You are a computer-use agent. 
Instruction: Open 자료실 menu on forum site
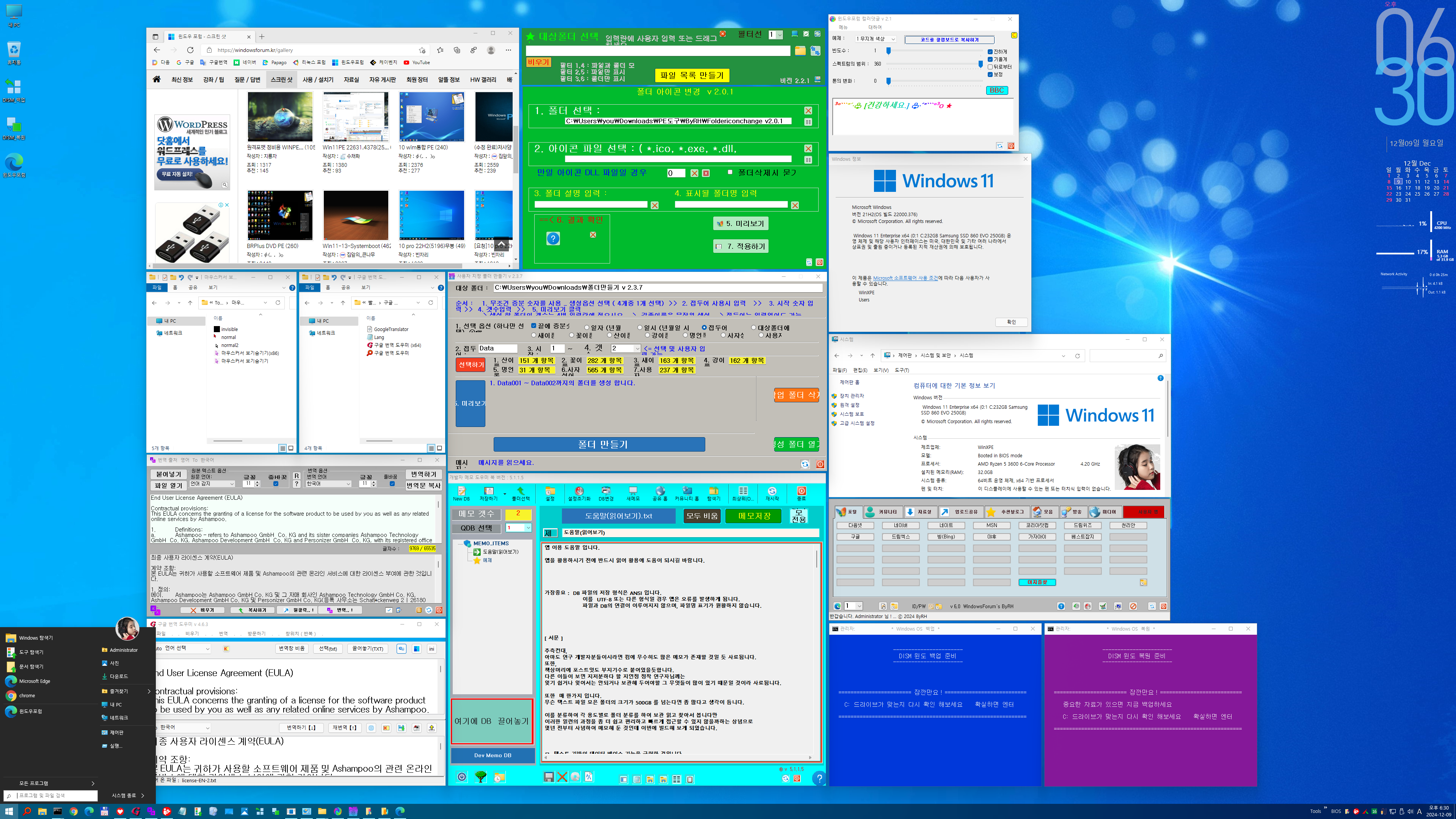[x=351, y=80]
